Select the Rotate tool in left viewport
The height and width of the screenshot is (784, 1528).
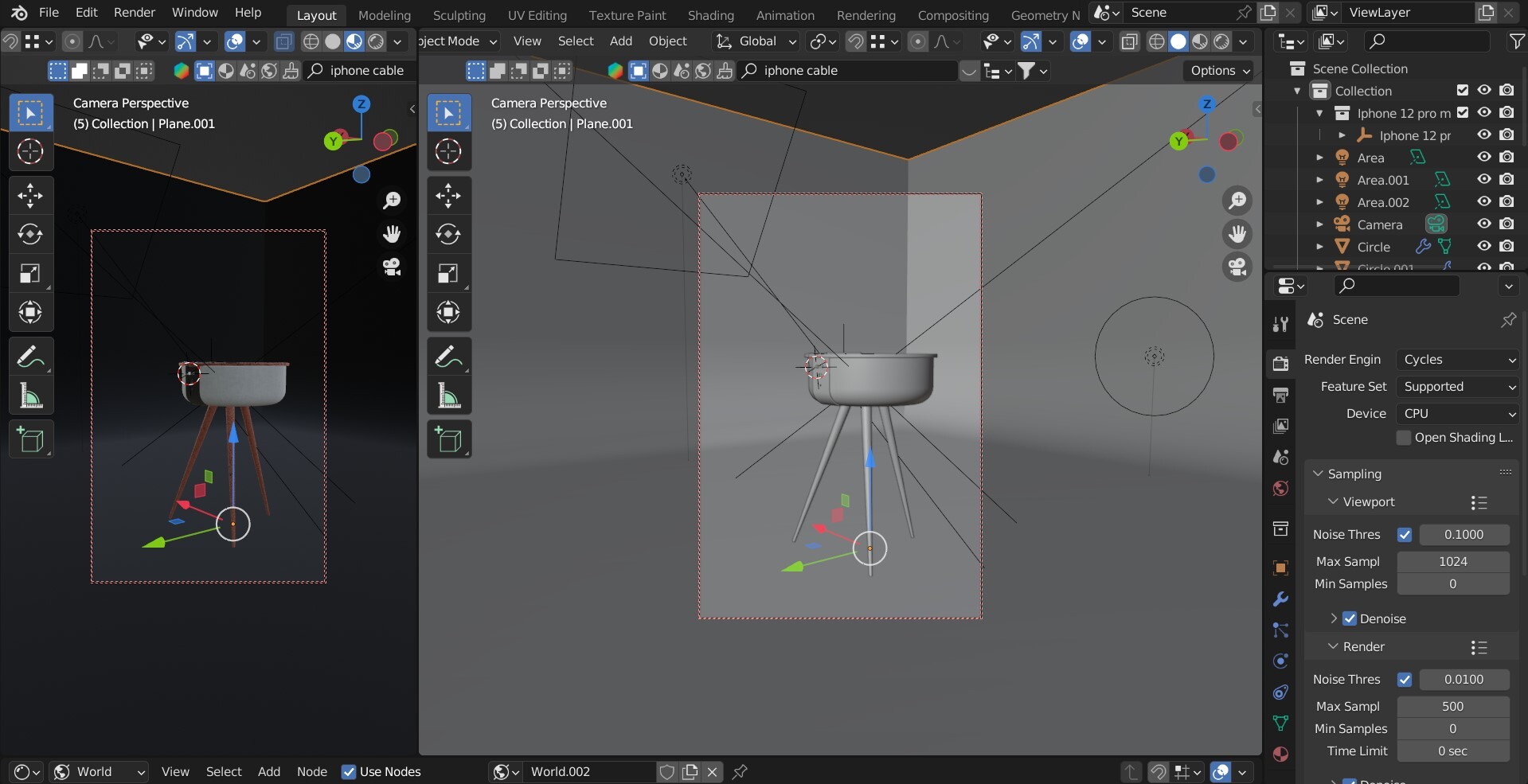(x=30, y=234)
